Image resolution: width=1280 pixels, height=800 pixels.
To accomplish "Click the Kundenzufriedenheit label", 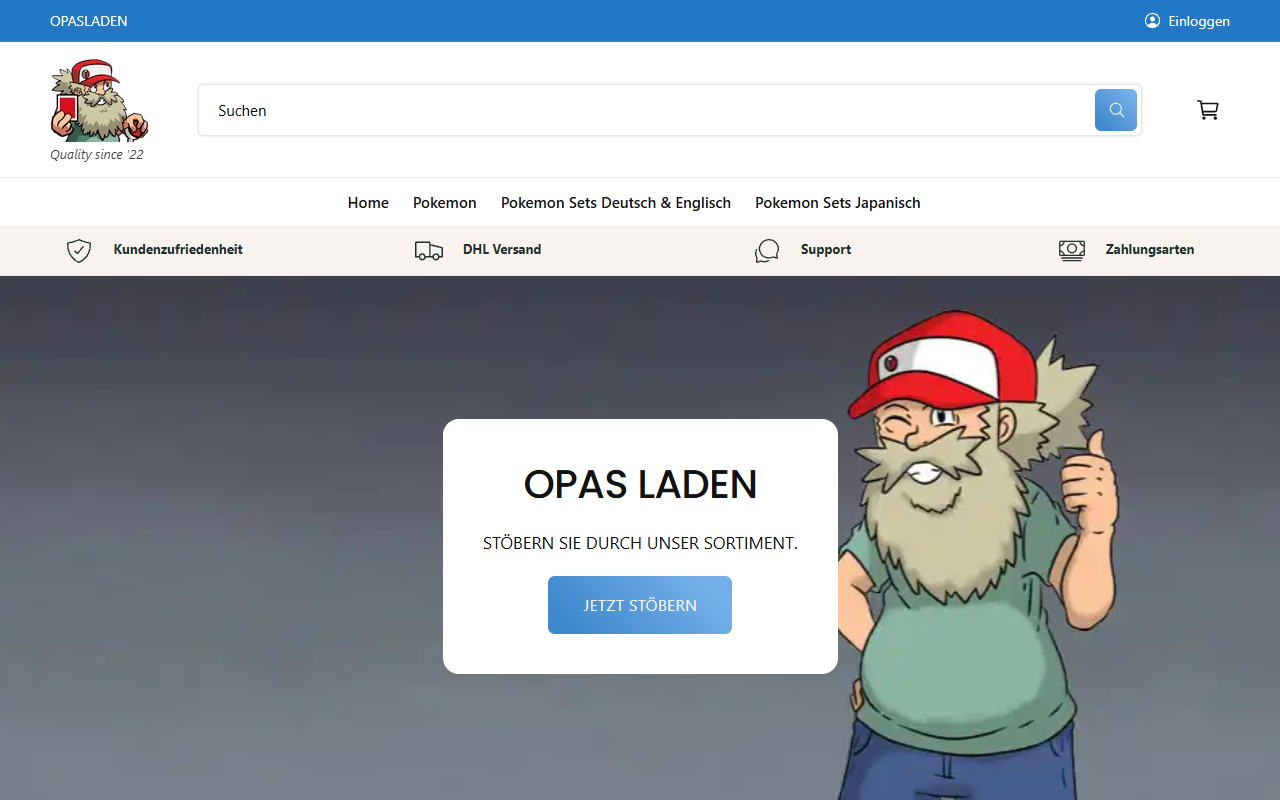I will [178, 249].
